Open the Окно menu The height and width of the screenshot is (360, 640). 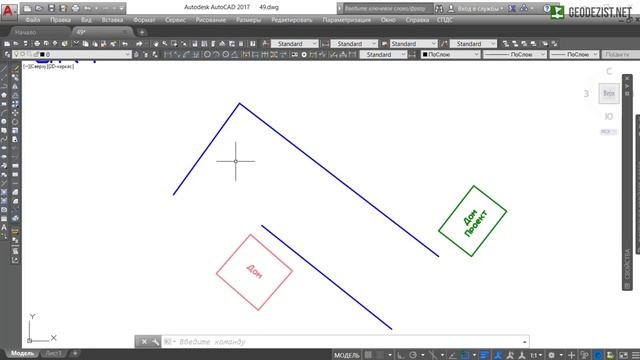[388, 20]
